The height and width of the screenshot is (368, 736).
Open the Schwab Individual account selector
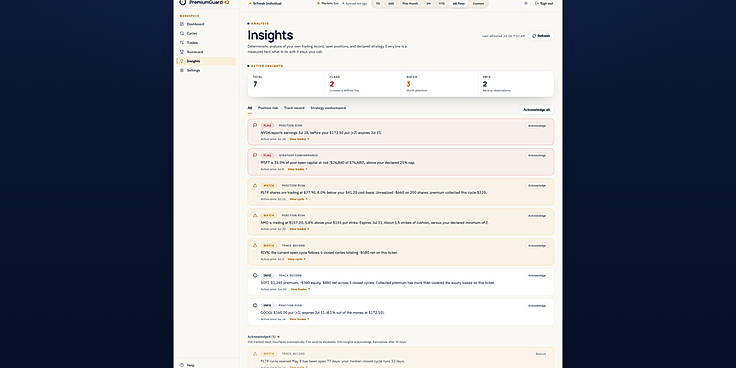click(265, 3)
